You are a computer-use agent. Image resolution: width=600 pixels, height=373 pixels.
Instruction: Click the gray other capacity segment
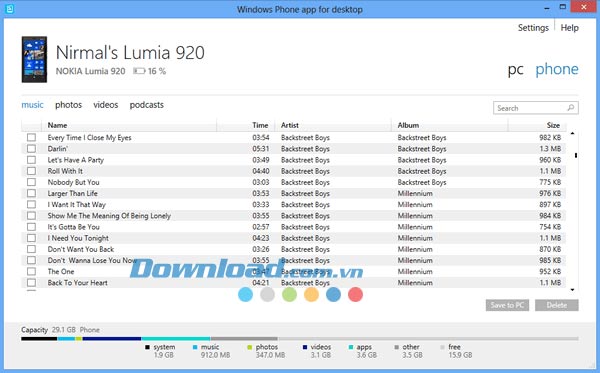(244, 339)
